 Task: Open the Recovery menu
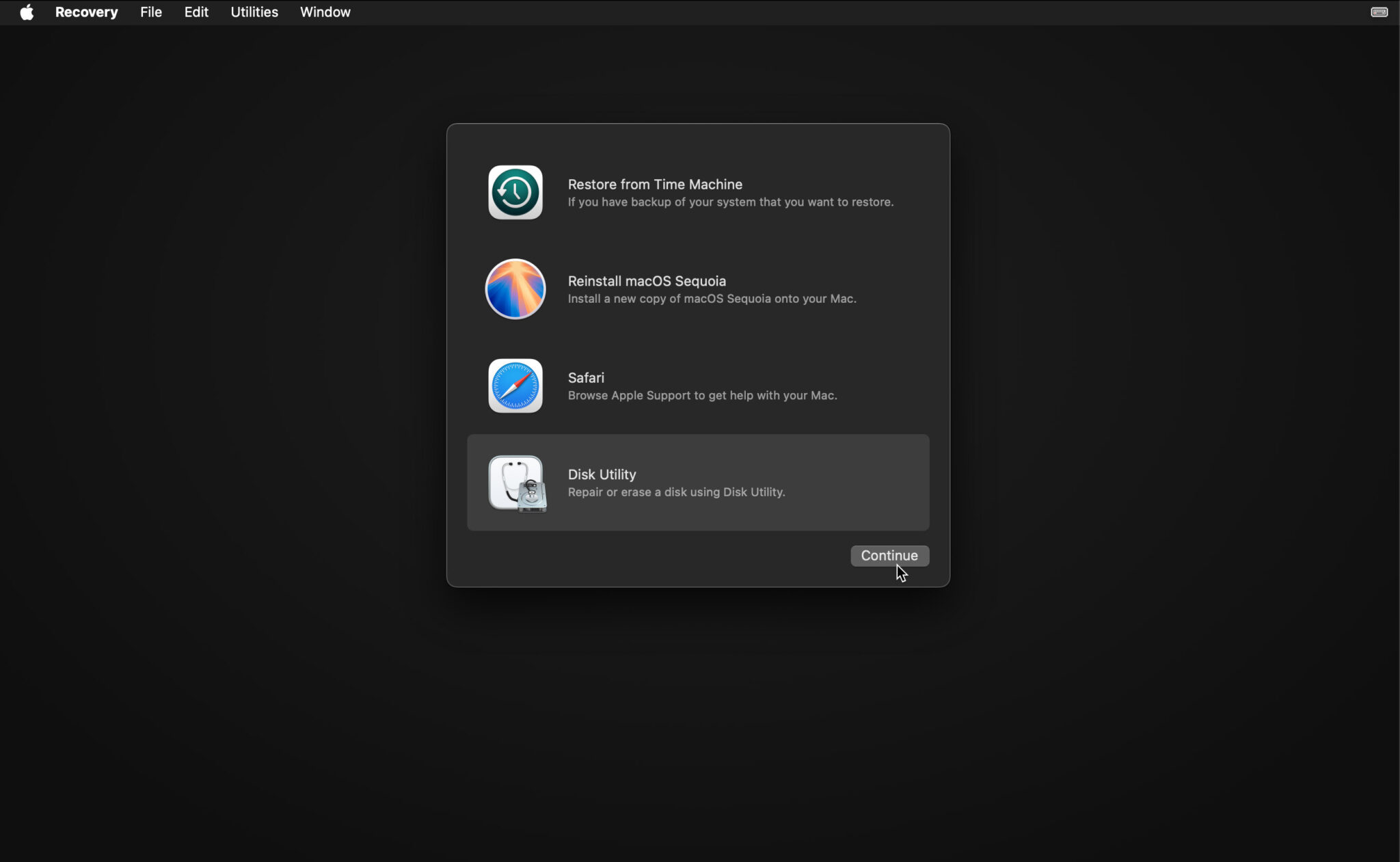[87, 12]
